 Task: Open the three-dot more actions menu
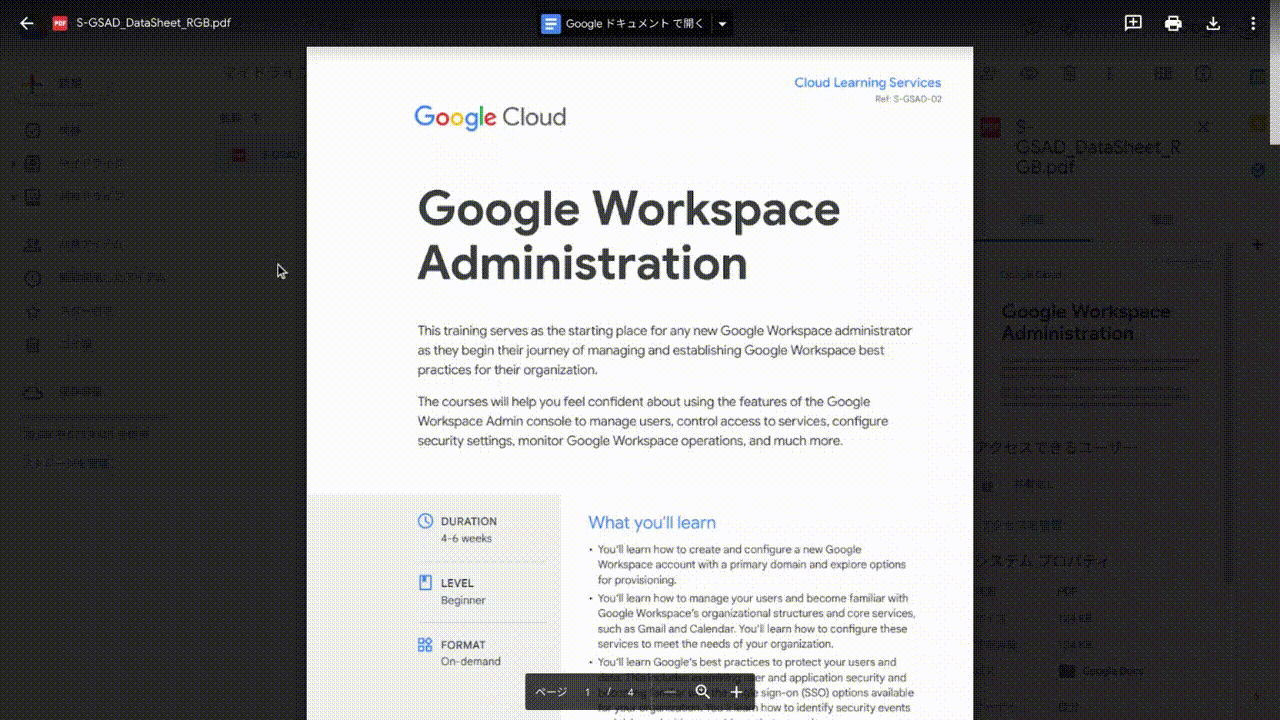point(1253,23)
